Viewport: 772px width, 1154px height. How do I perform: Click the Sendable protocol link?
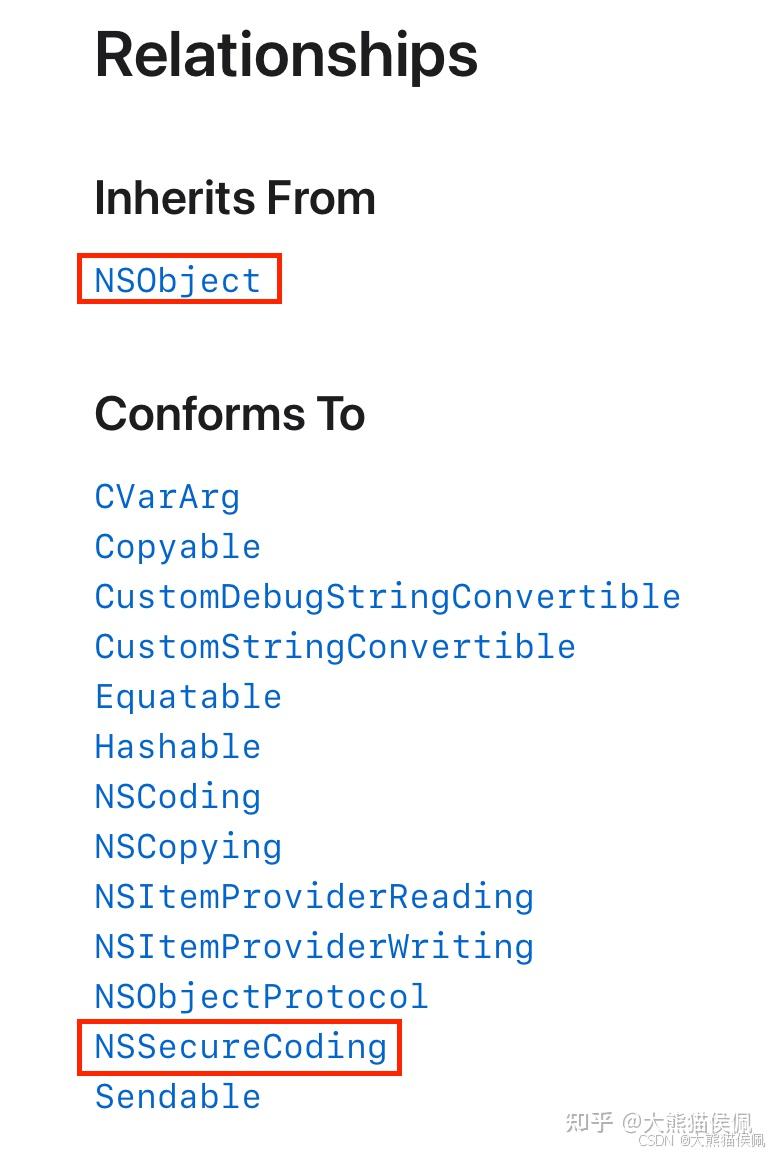tap(178, 1097)
